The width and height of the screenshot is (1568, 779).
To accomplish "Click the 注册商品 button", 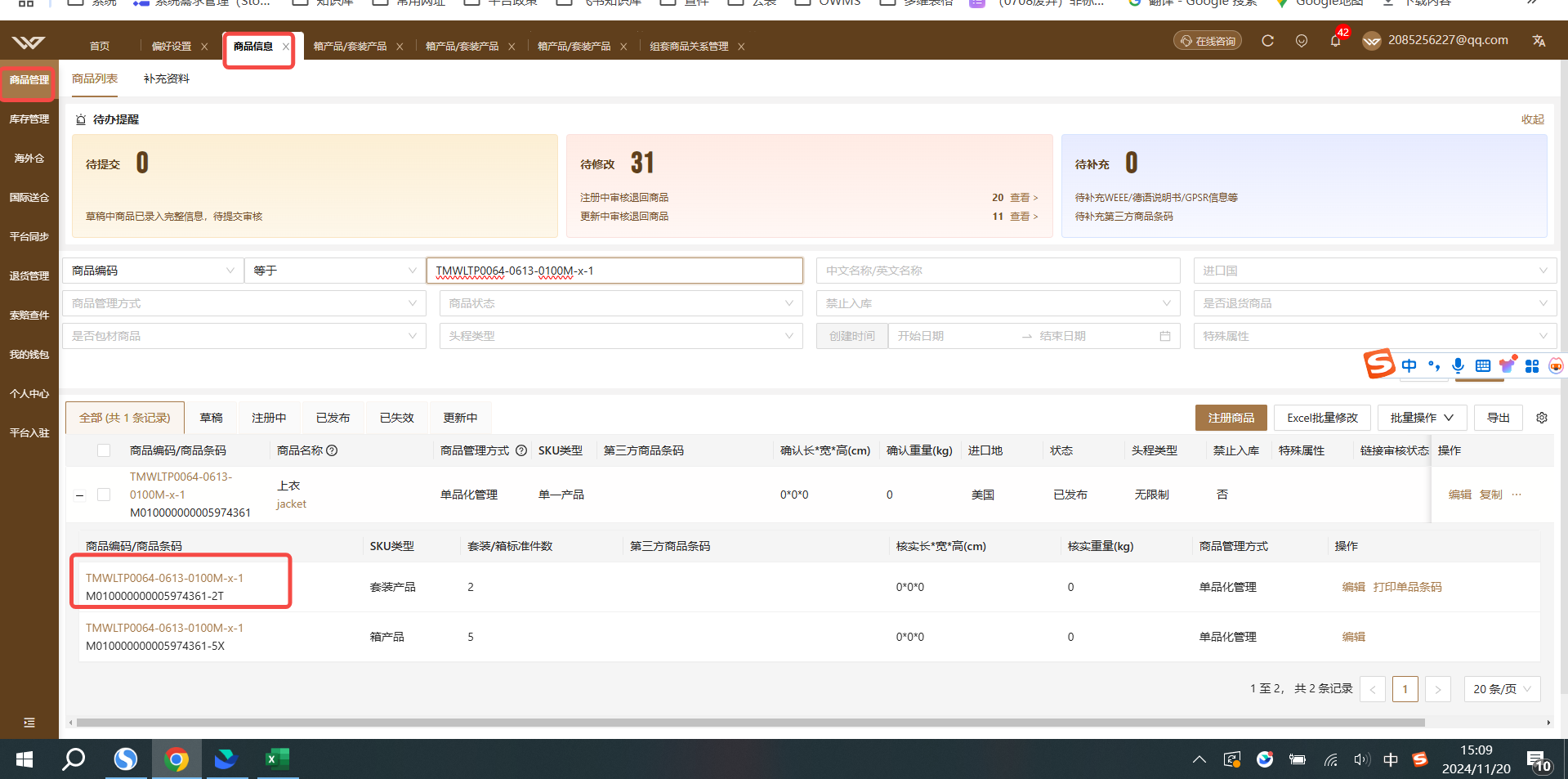I will pyautogui.click(x=1231, y=418).
